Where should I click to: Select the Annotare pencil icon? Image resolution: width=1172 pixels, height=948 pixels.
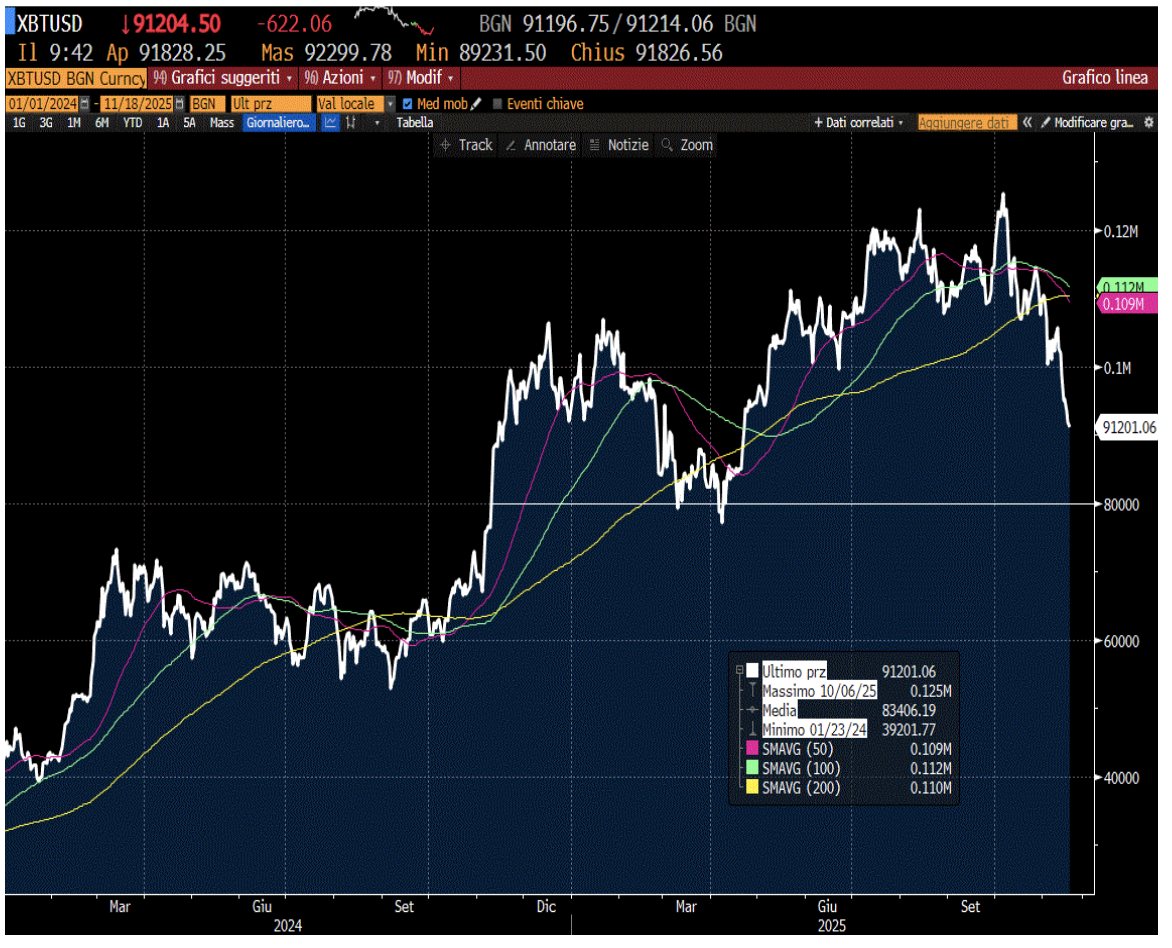click(x=512, y=145)
